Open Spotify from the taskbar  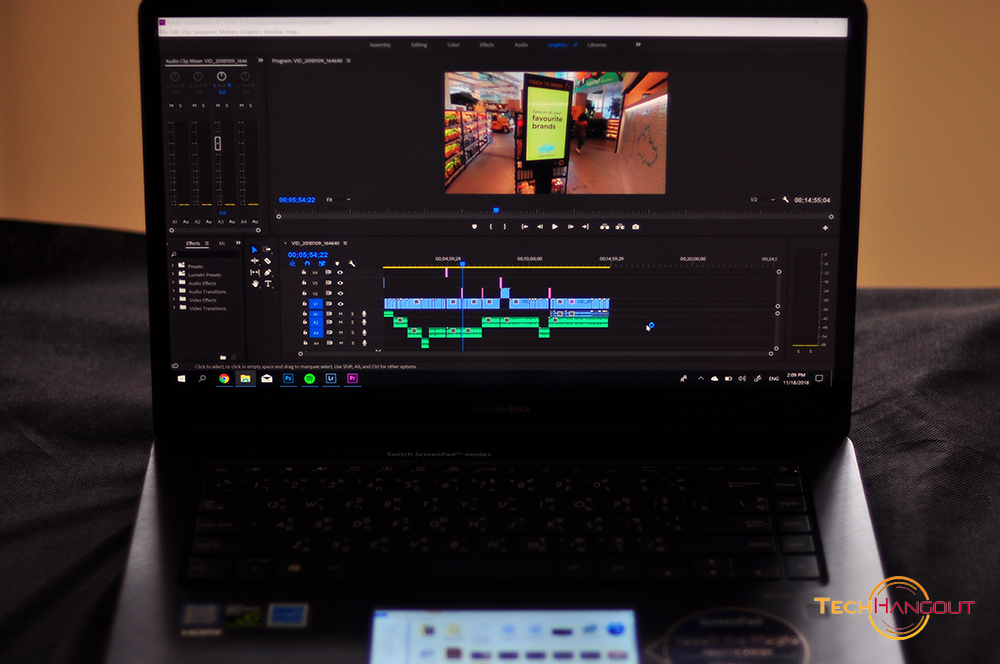click(309, 378)
